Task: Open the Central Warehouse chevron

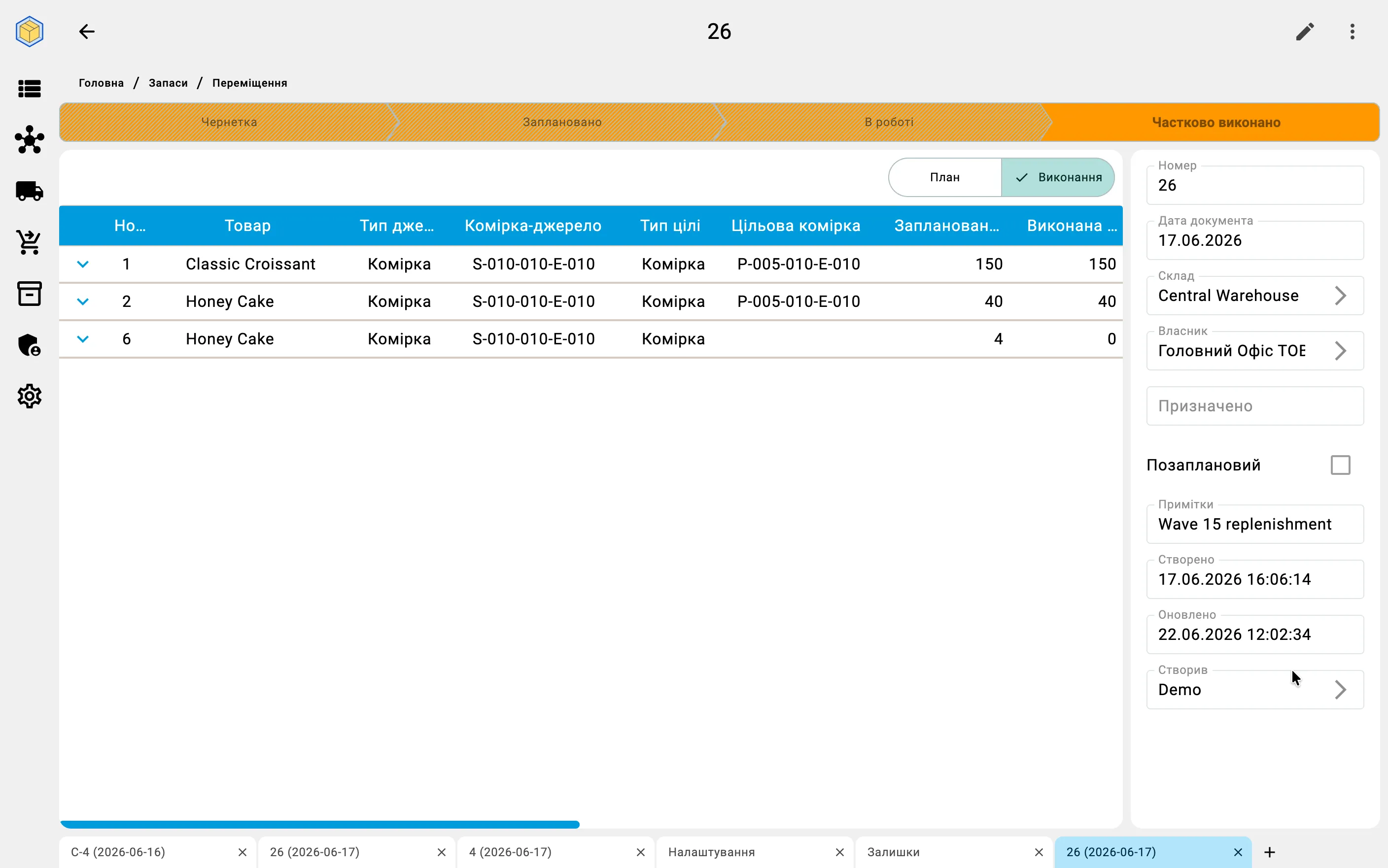Action: (x=1340, y=296)
